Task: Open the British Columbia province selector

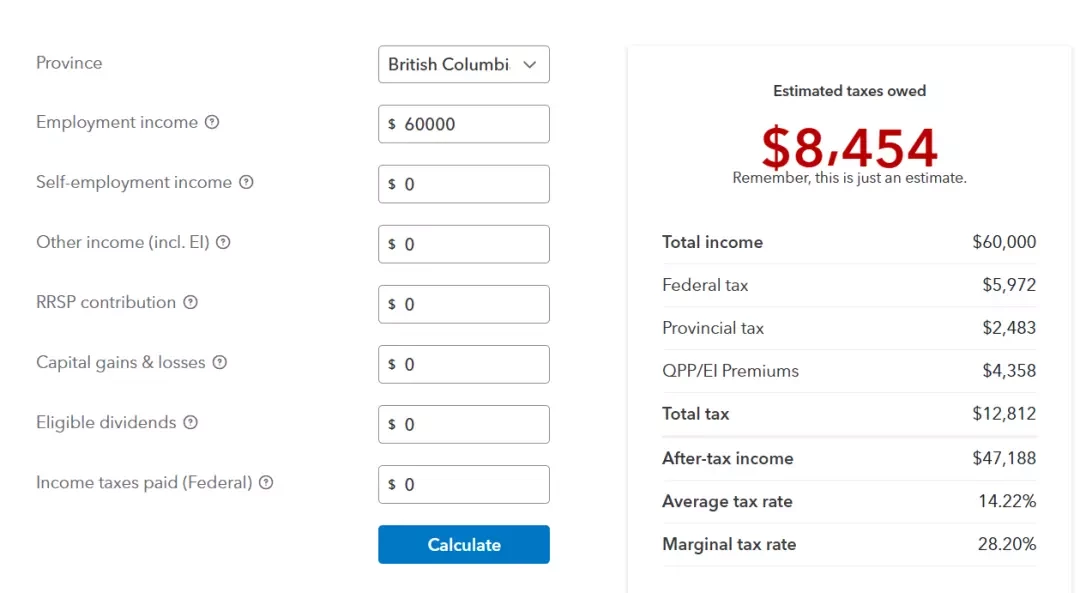Action: [x=464, y=64]
